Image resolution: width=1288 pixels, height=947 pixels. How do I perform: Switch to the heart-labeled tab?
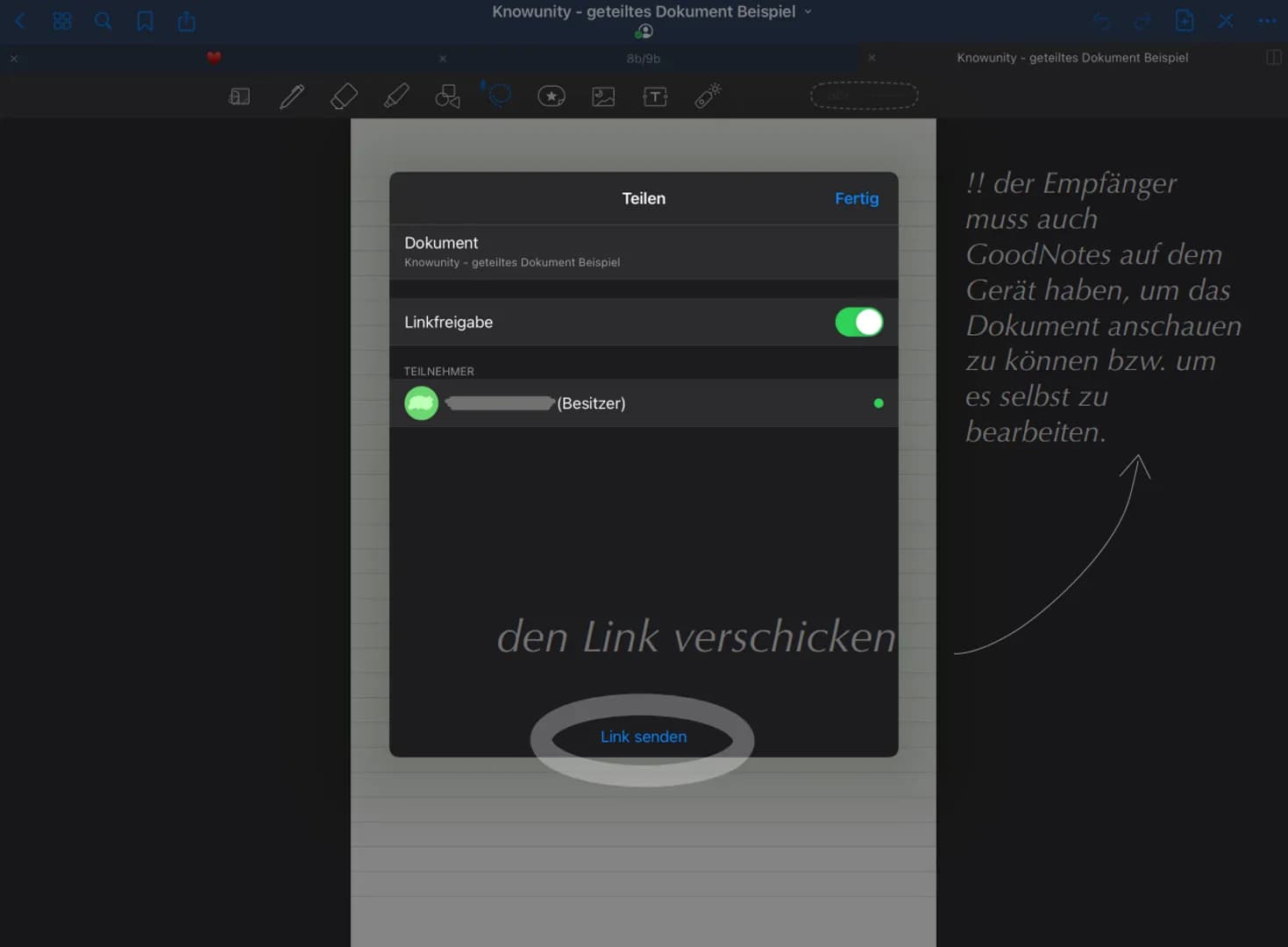coord(214,58)
